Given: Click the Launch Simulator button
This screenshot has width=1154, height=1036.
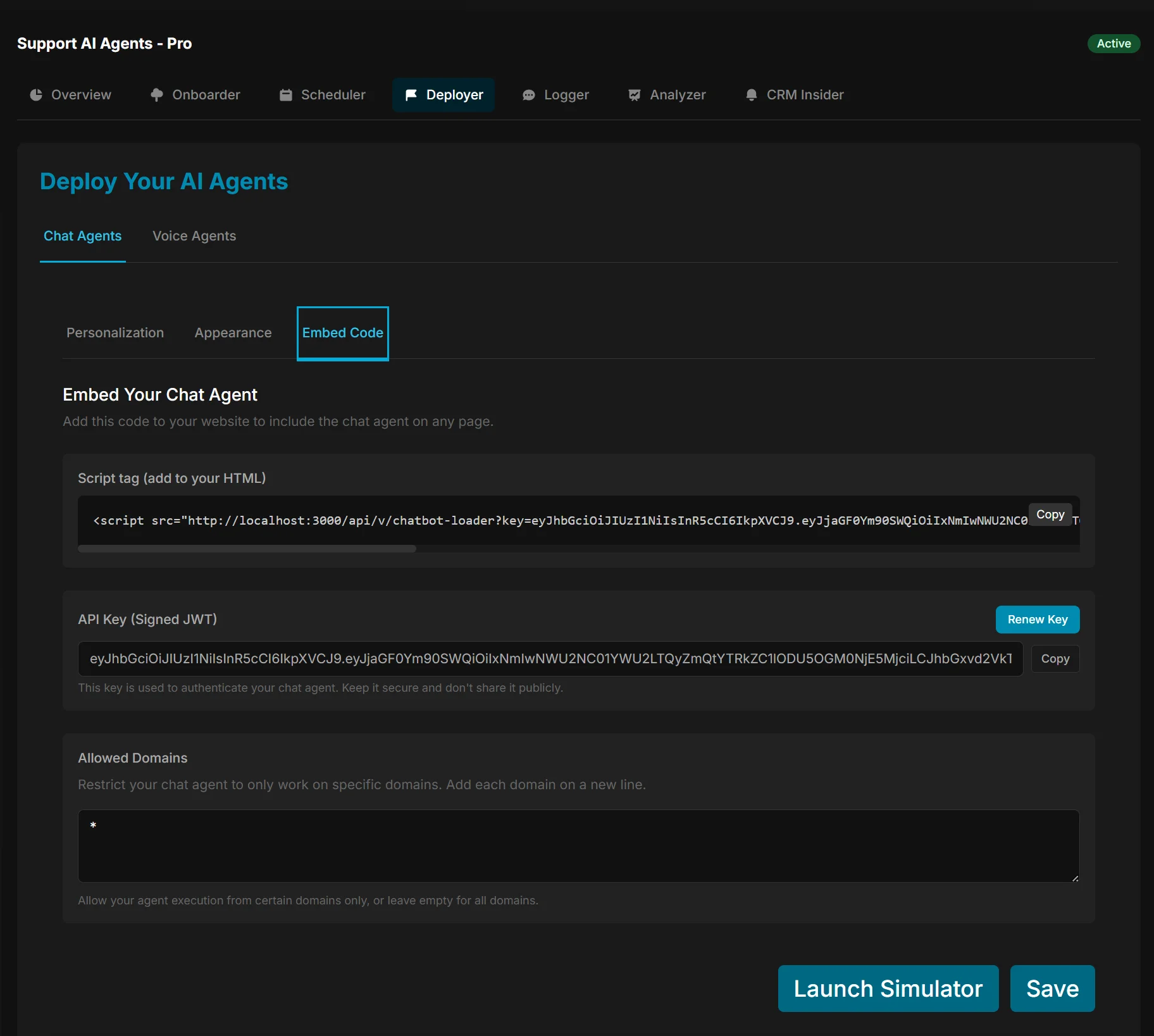Looking at the screenshot, I should click(888, 989).
